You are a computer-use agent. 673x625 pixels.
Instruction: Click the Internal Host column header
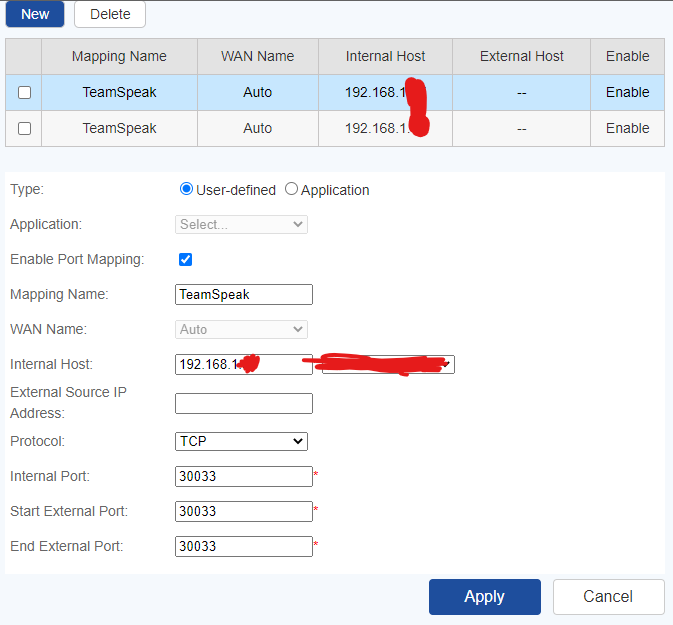(x=385, y=56)
